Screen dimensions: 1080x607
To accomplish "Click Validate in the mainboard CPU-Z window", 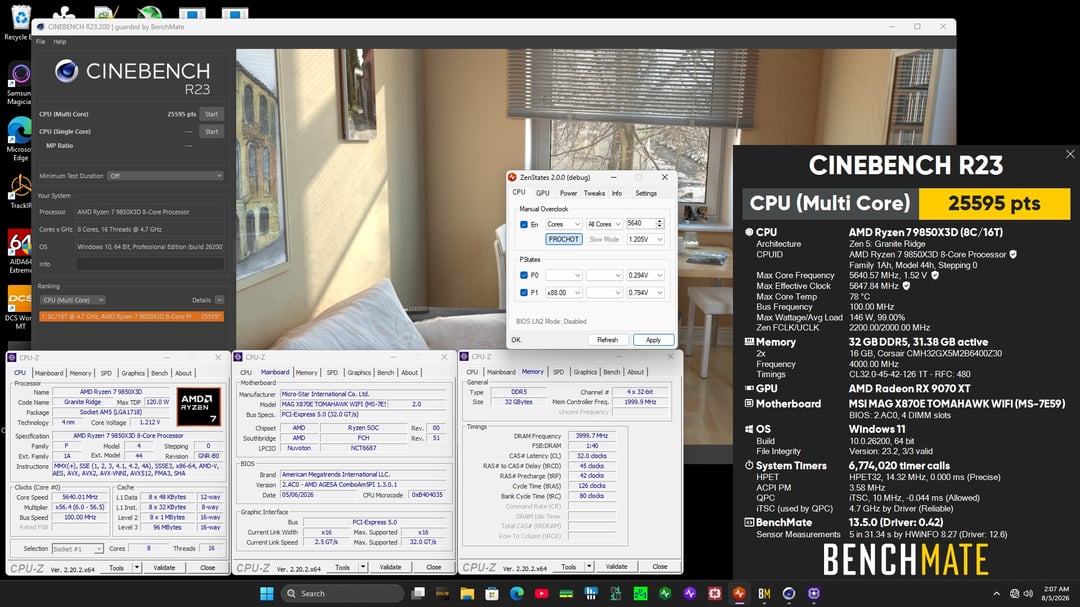I will point(390,567).
